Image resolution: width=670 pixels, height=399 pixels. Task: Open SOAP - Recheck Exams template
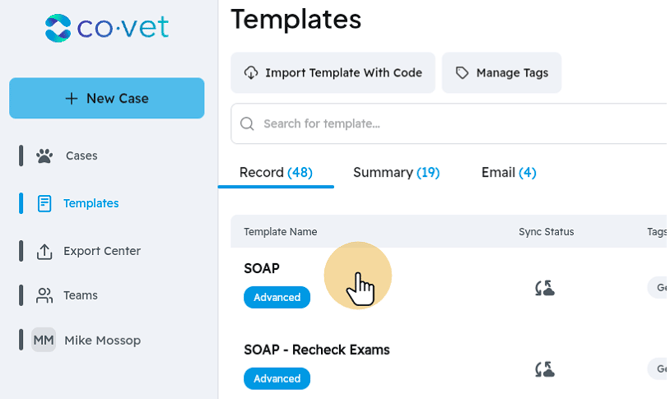point(317,350)
